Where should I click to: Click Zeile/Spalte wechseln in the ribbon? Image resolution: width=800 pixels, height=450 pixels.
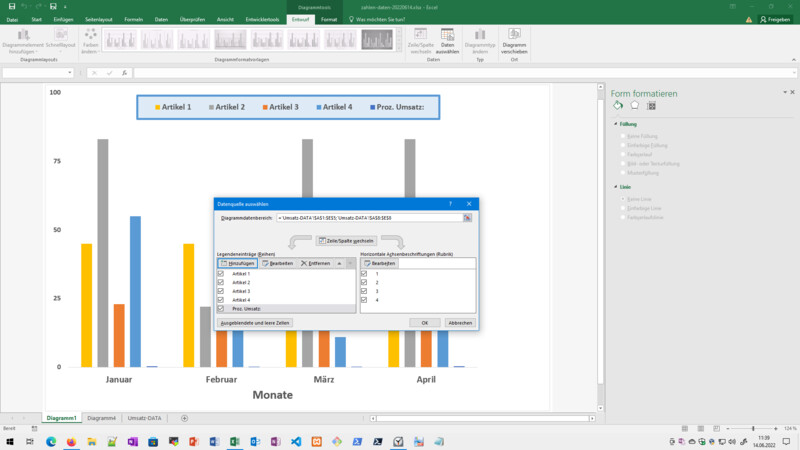(x=420, y=41)
